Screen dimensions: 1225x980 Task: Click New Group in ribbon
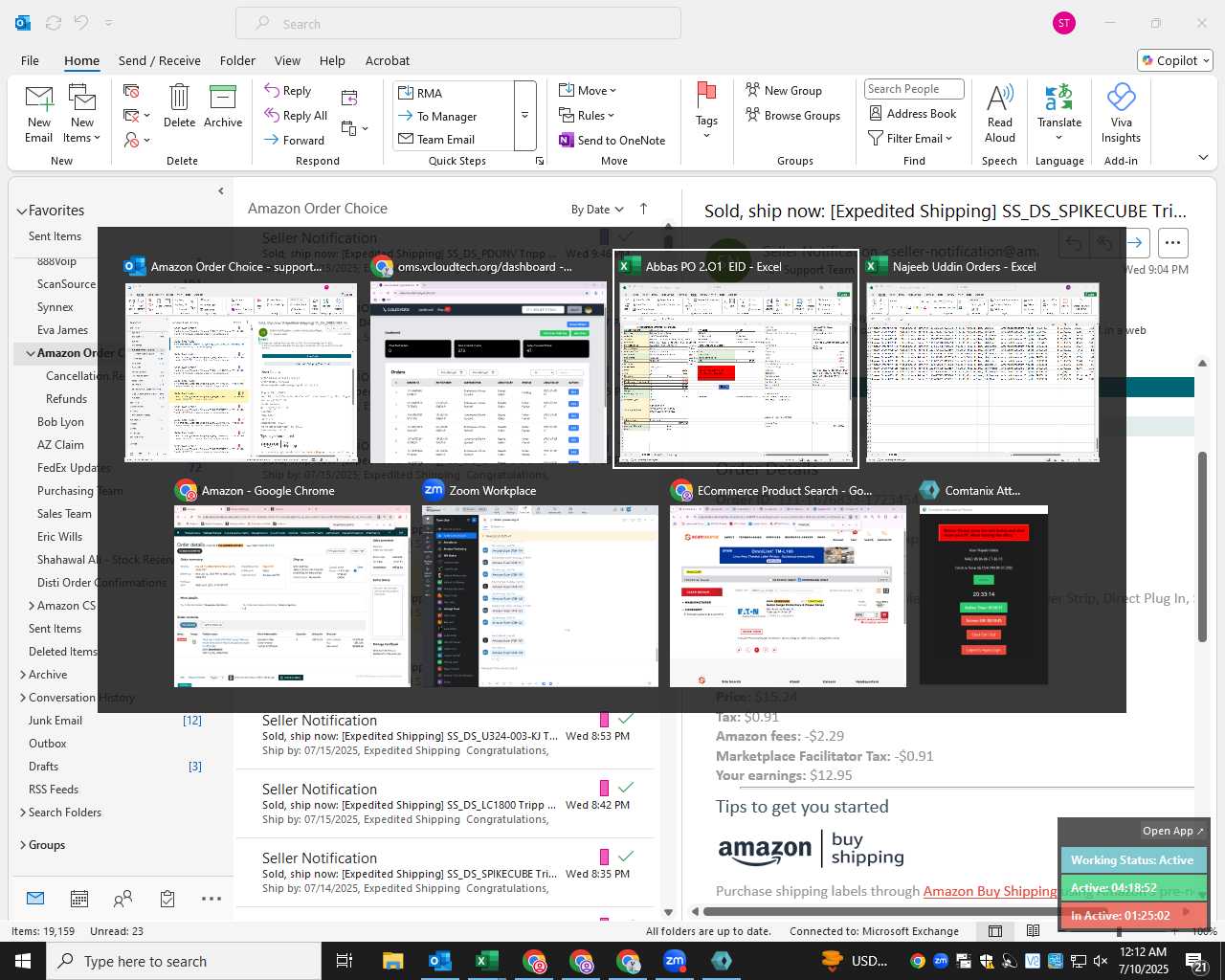(x=784, y=90)
